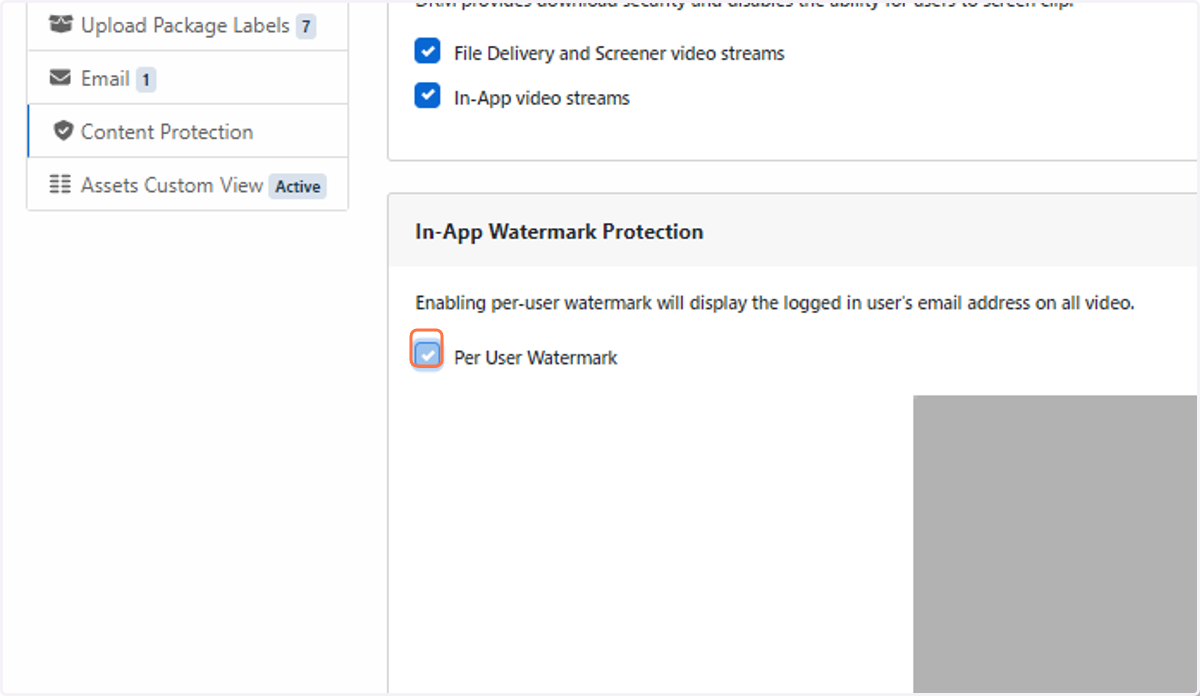Open the Upload Package Labels menu item
Screen dimensions: 1200x696
188,26
